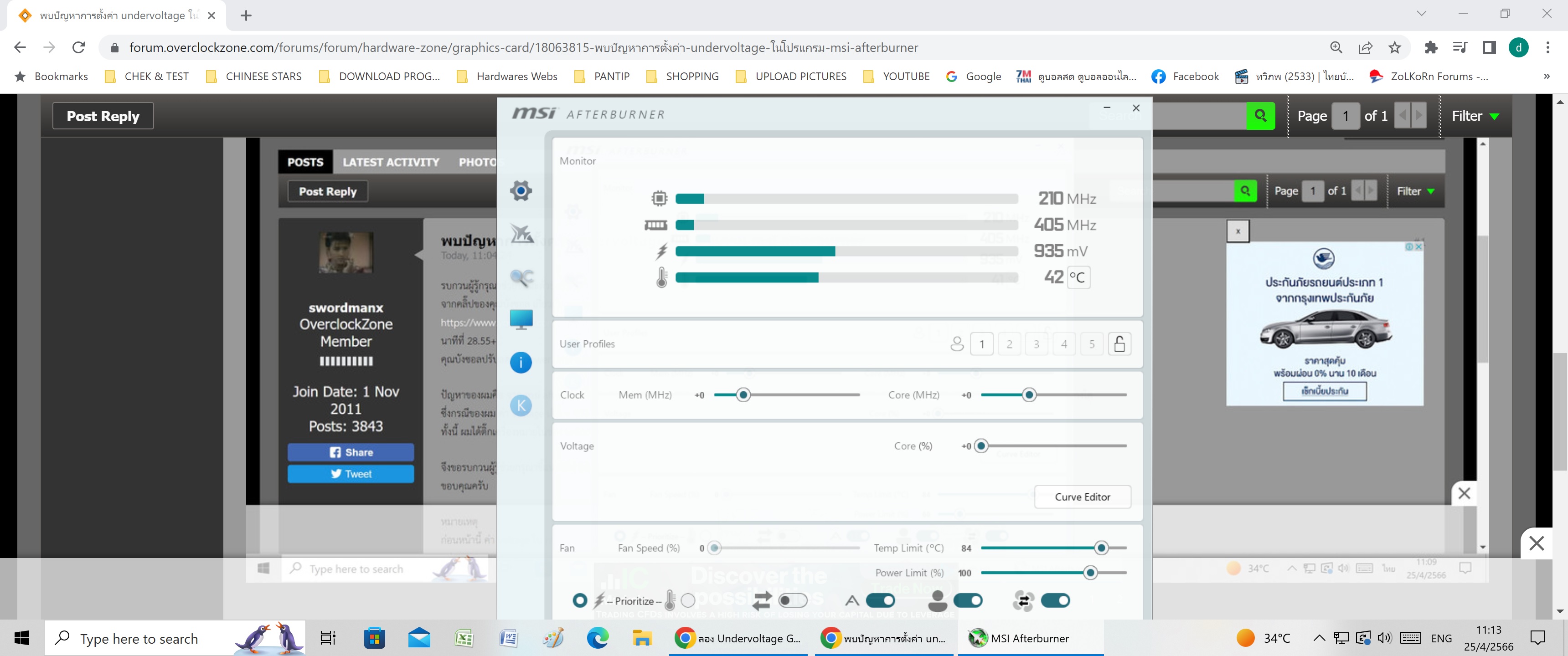Open the POSTS tab in forum
The height and width of the screenshot is (656, 1568).
click(305, 163)
